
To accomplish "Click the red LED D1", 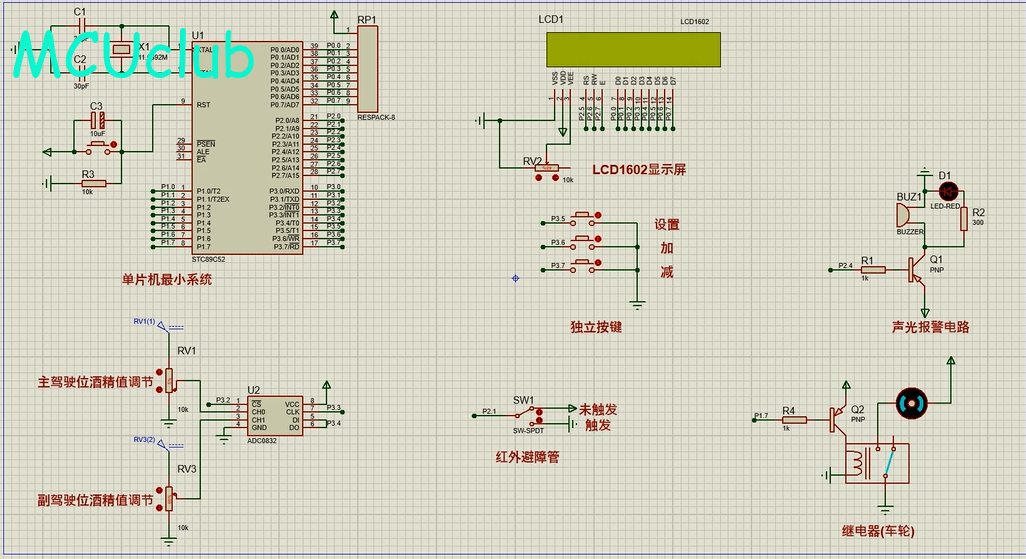I will (x=947, y=191).
